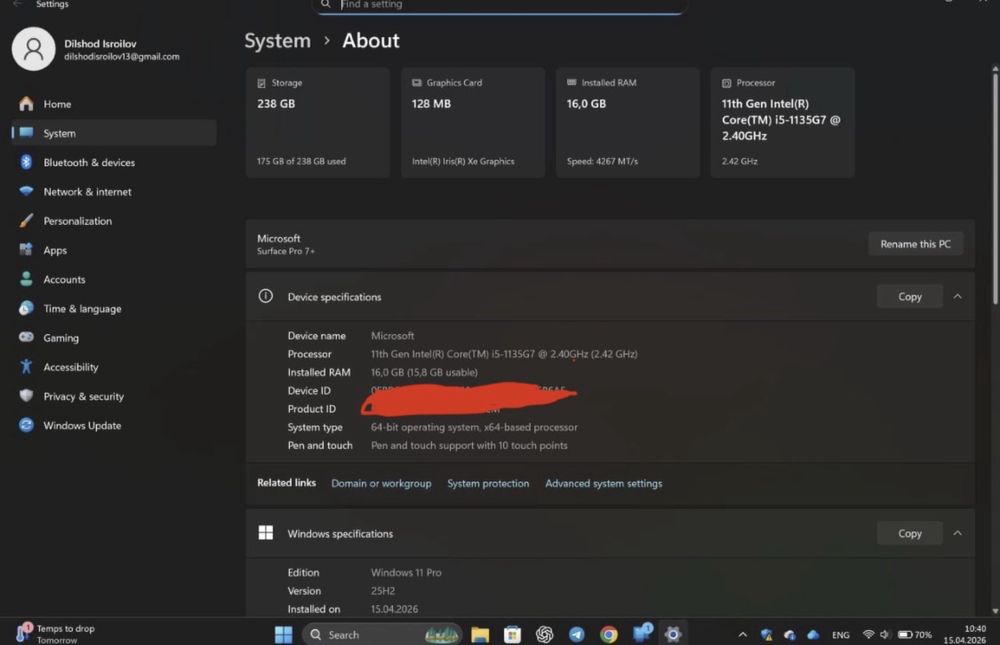The image size is (1000, 645).
Task: Open the Wi-Fi network tray icon
Action: tap(868, 635)
